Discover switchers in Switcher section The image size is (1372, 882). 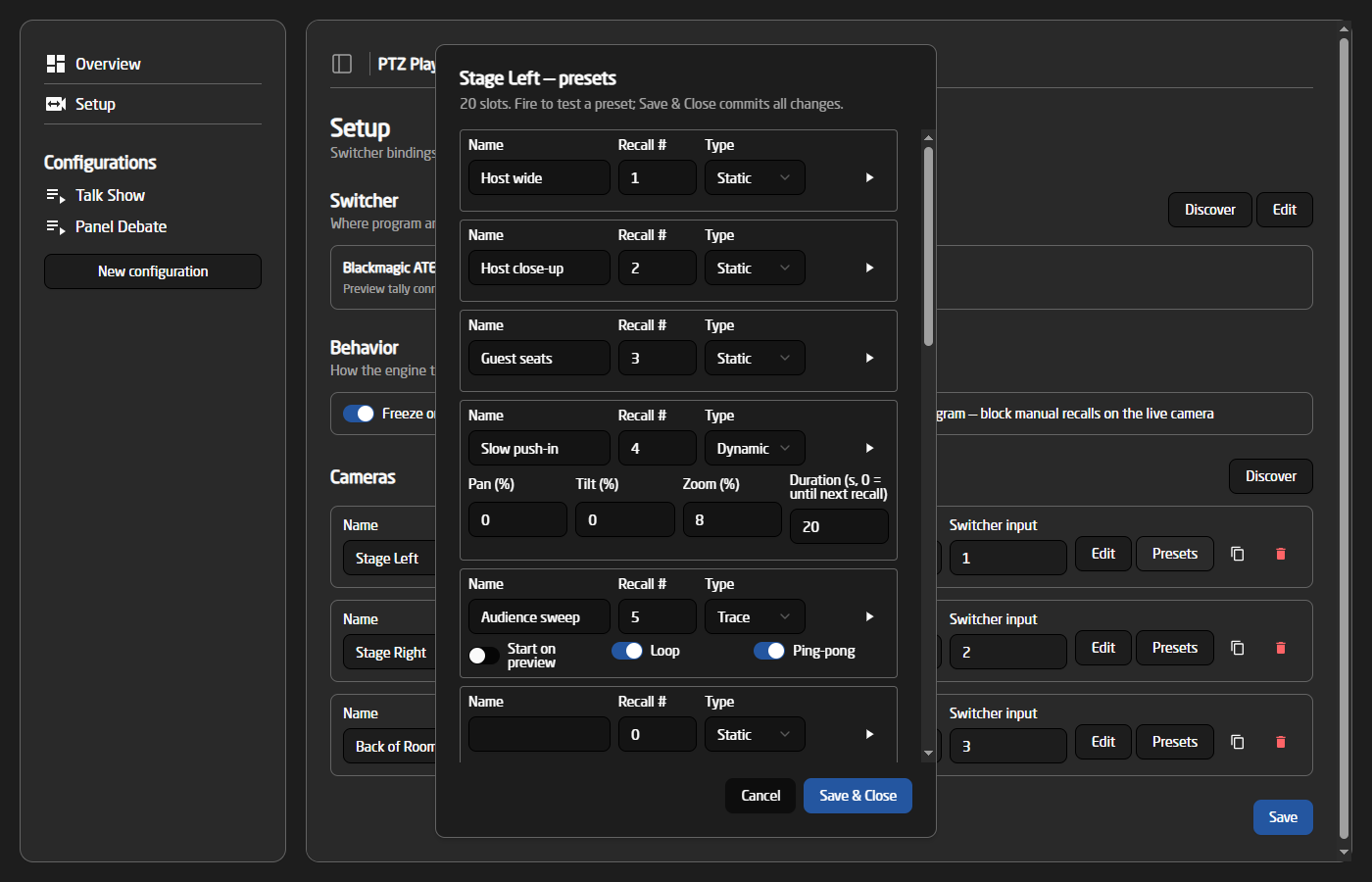click(1209, 210)
